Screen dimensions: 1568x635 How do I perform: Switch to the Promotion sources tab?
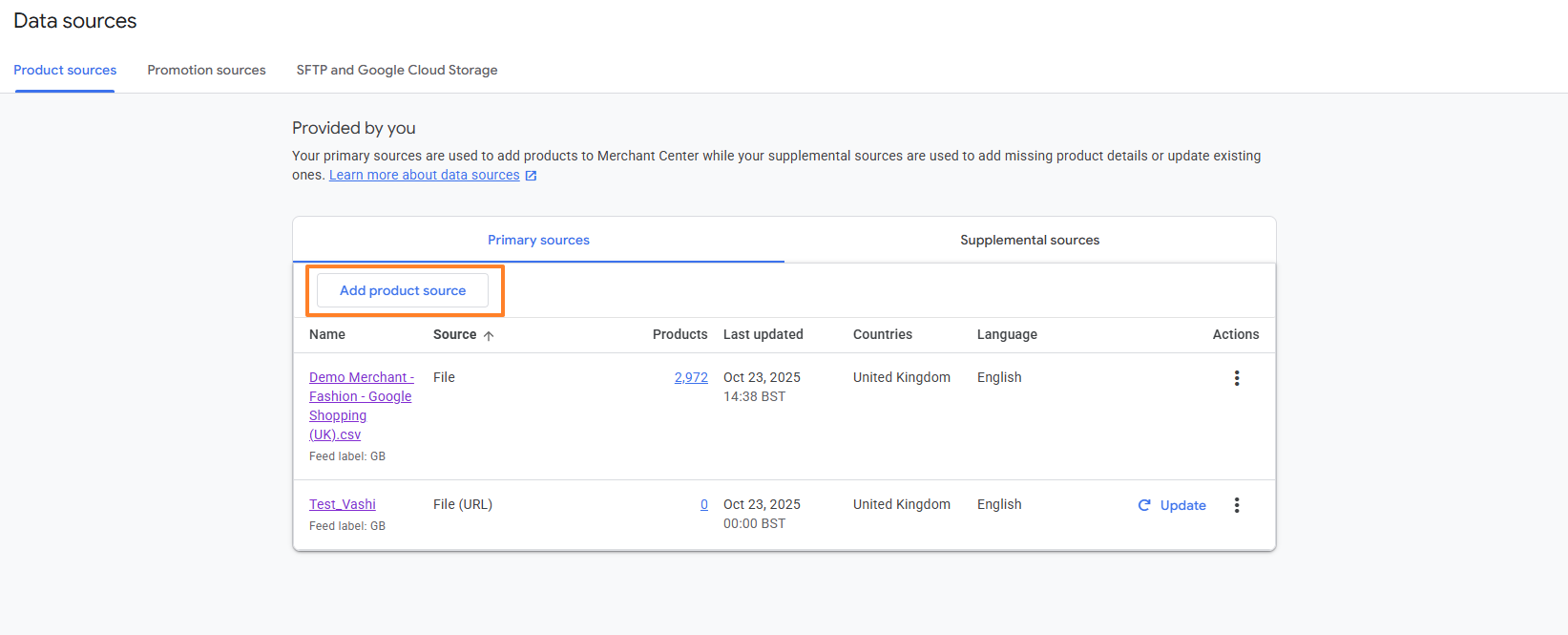pyautogui.click(x=206, y=70)
